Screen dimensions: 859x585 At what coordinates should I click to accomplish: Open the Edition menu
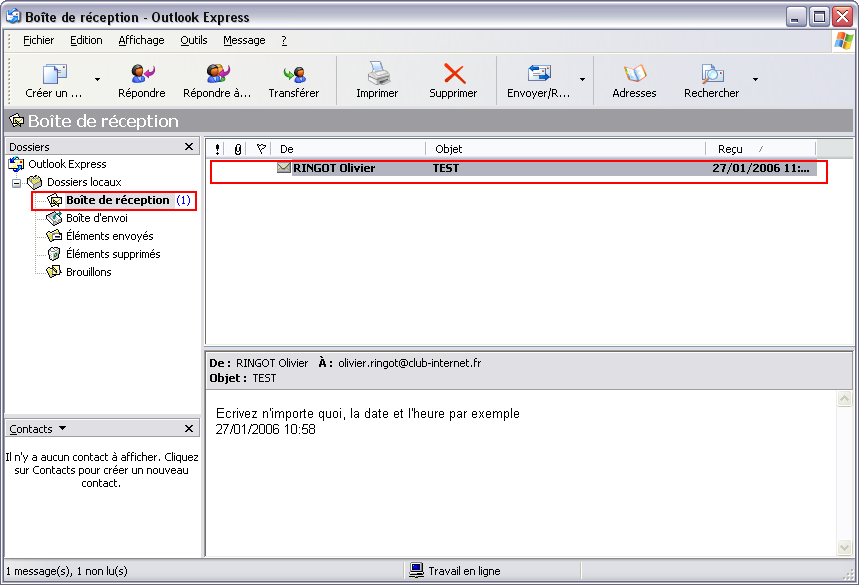[86, 40]
